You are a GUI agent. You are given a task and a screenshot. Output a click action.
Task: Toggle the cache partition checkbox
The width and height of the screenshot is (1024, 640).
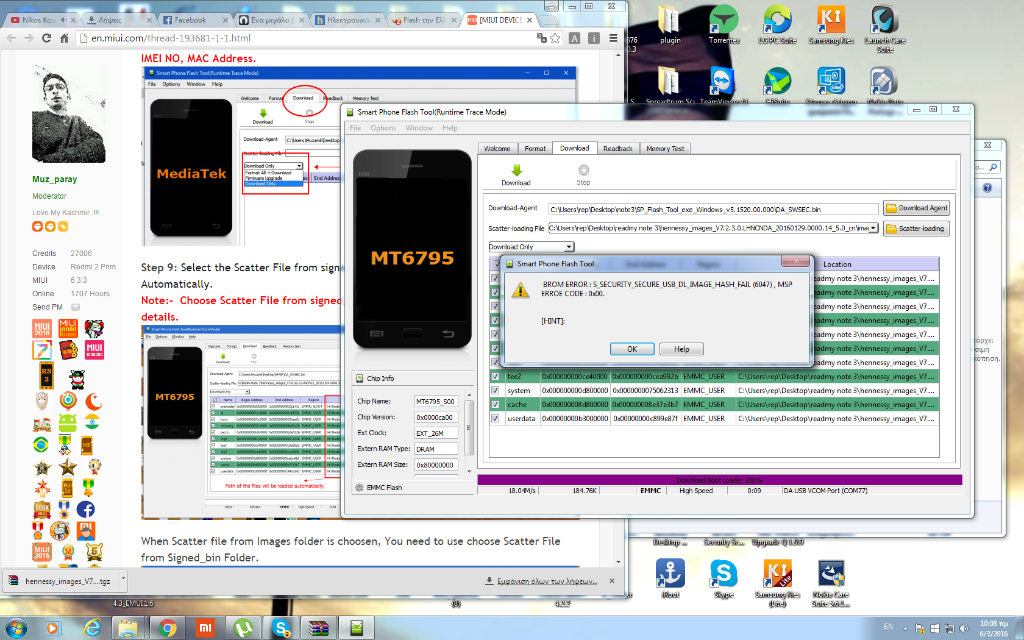[x=495, y=404]
